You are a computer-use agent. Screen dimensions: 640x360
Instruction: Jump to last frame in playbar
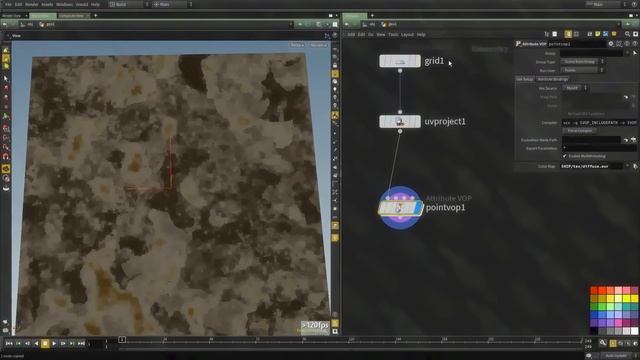81,344
